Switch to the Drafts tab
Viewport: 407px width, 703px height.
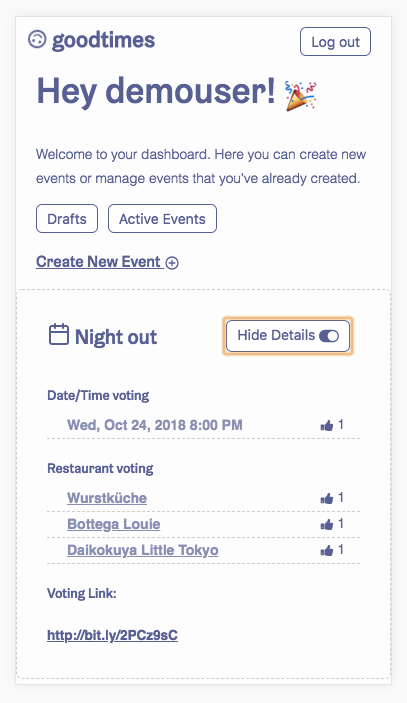67,219
